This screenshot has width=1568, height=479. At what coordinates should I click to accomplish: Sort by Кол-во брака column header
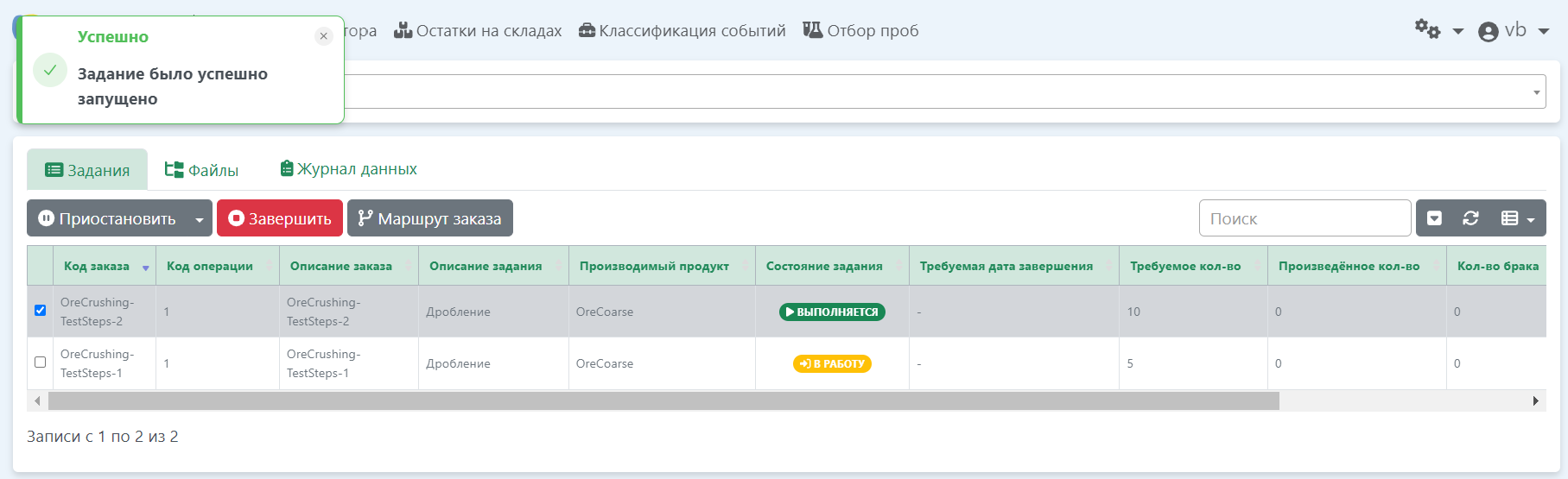1497,266
